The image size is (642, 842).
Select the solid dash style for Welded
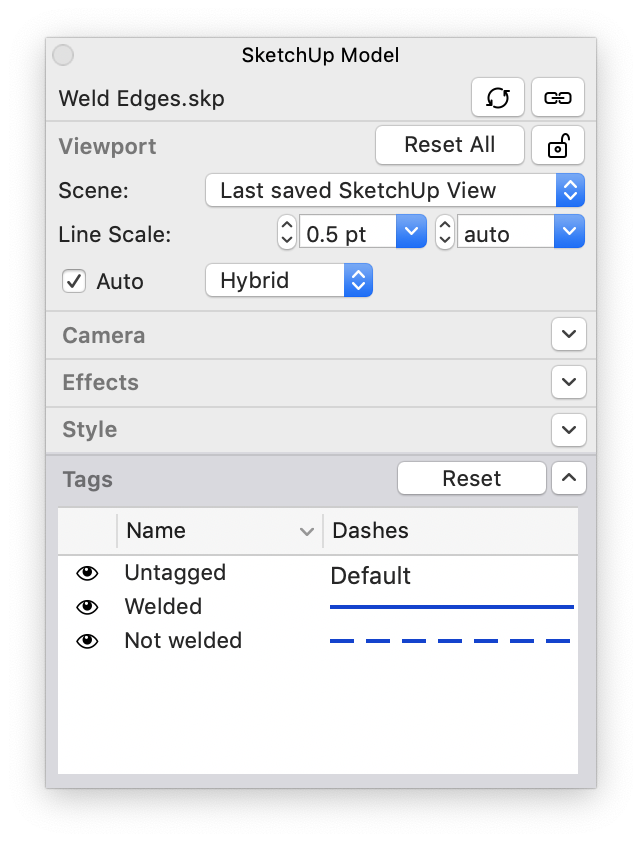pyautogui.click(x=451, y=607)
